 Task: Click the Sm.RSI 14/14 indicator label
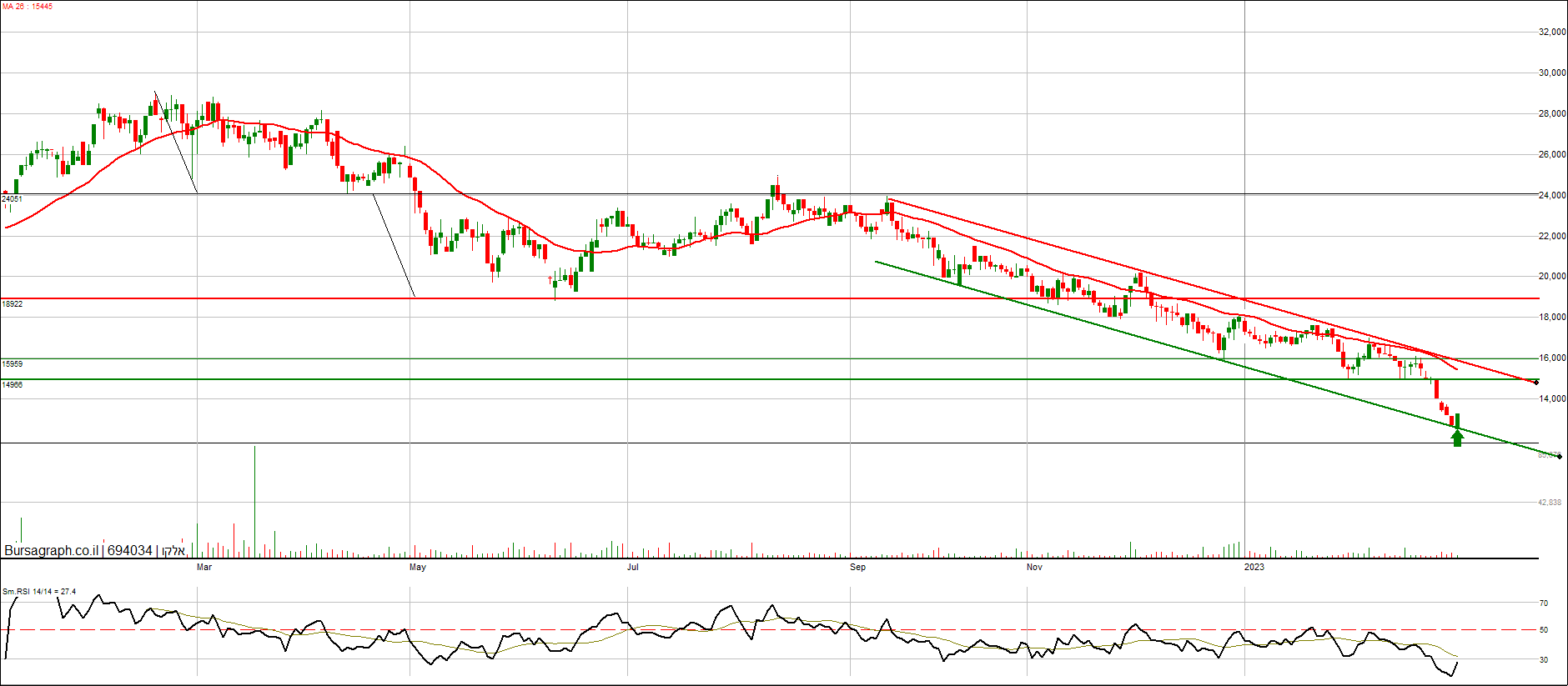point(39,592)
